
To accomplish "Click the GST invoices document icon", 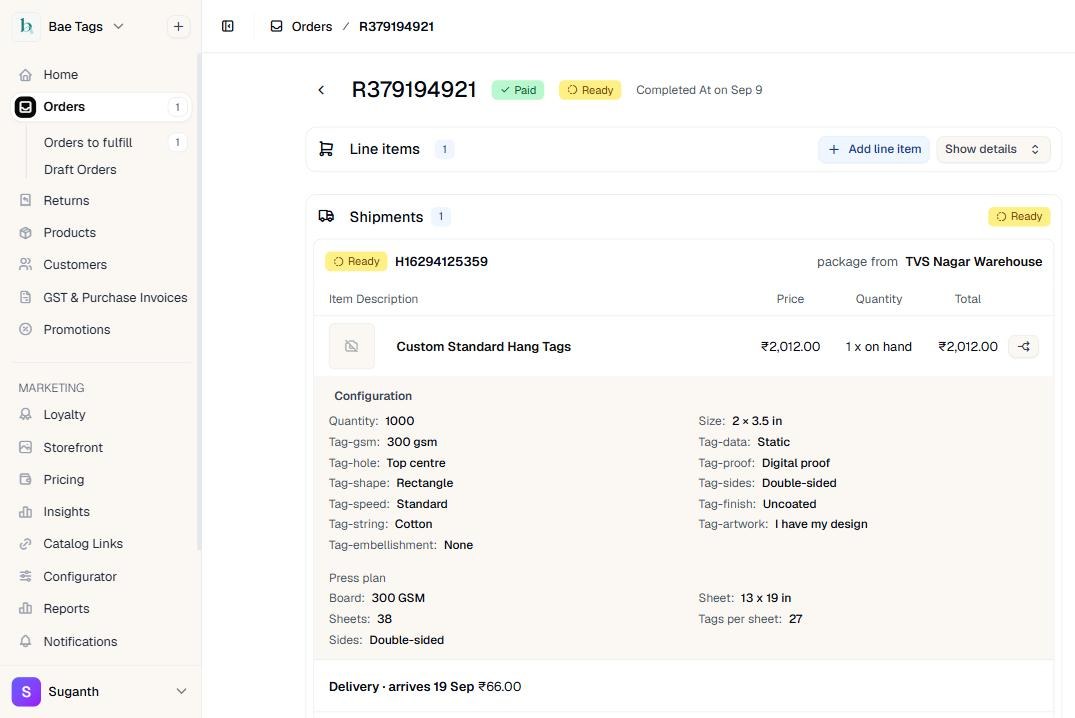I will coord(25,297).
